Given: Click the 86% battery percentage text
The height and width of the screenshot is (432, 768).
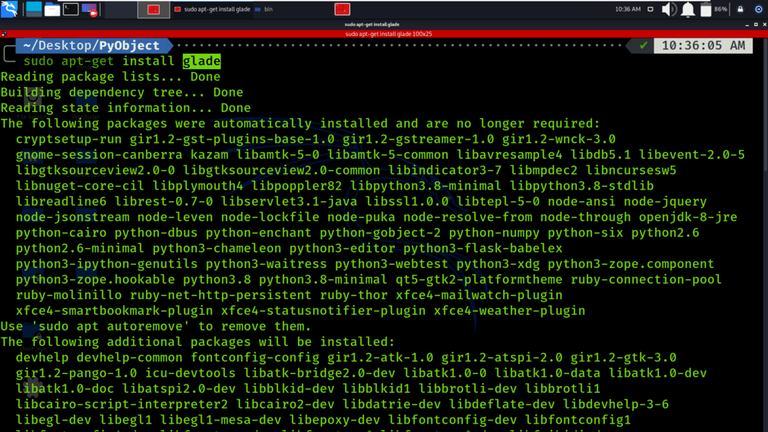Looking at the screenshot, I should (720, 9).
